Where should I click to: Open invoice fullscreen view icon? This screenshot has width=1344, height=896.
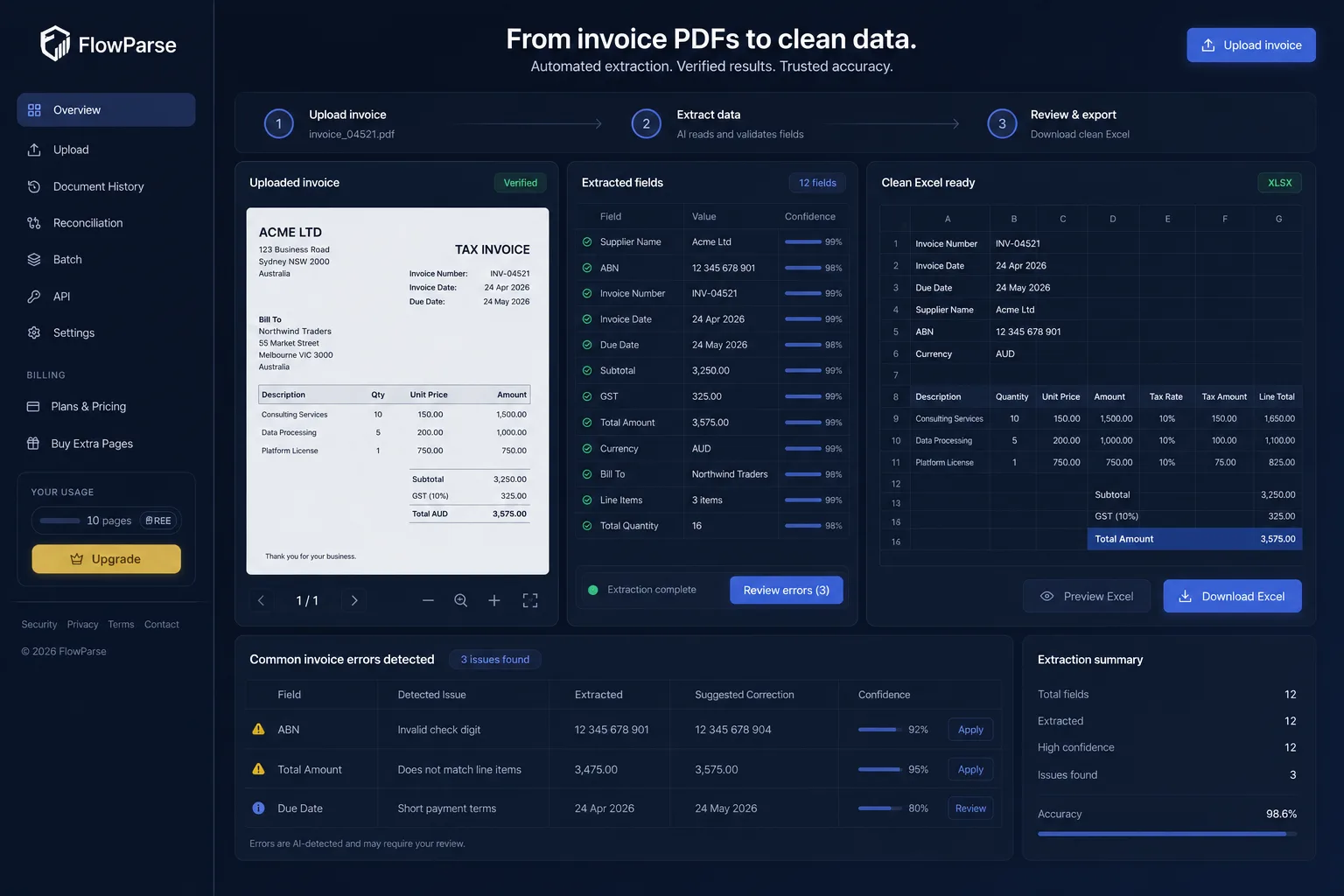(530, 600)
